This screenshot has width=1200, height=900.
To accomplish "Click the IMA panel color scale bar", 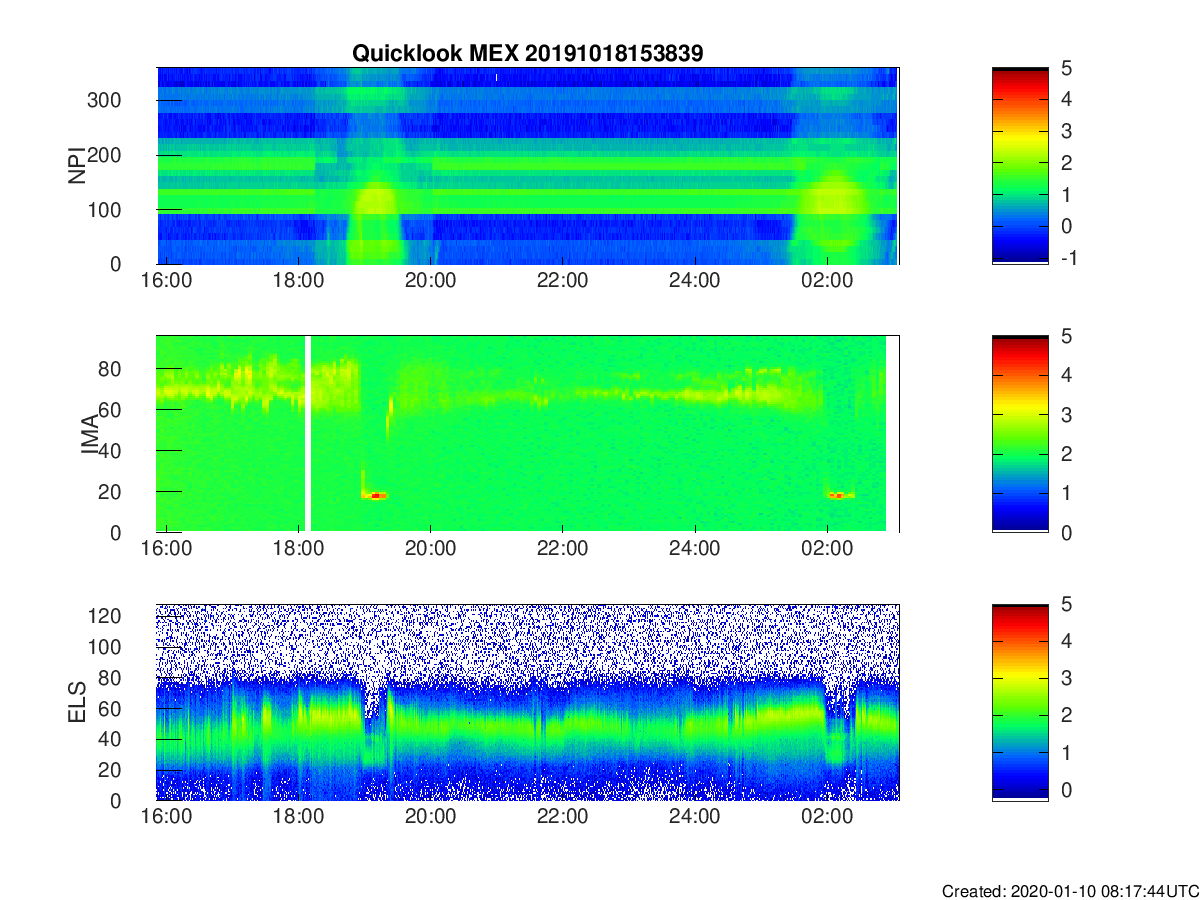I will tap(1020, 434).
